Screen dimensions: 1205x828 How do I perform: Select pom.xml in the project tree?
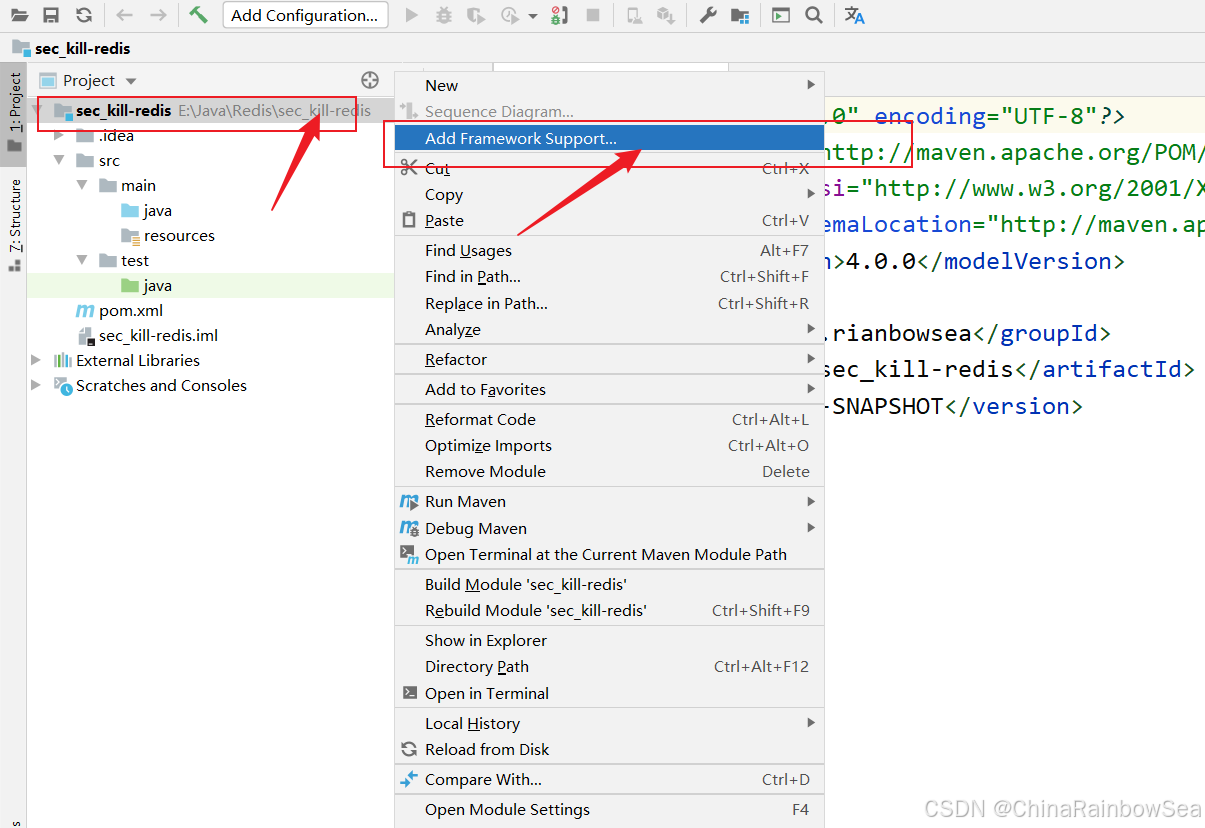(130, 310)
